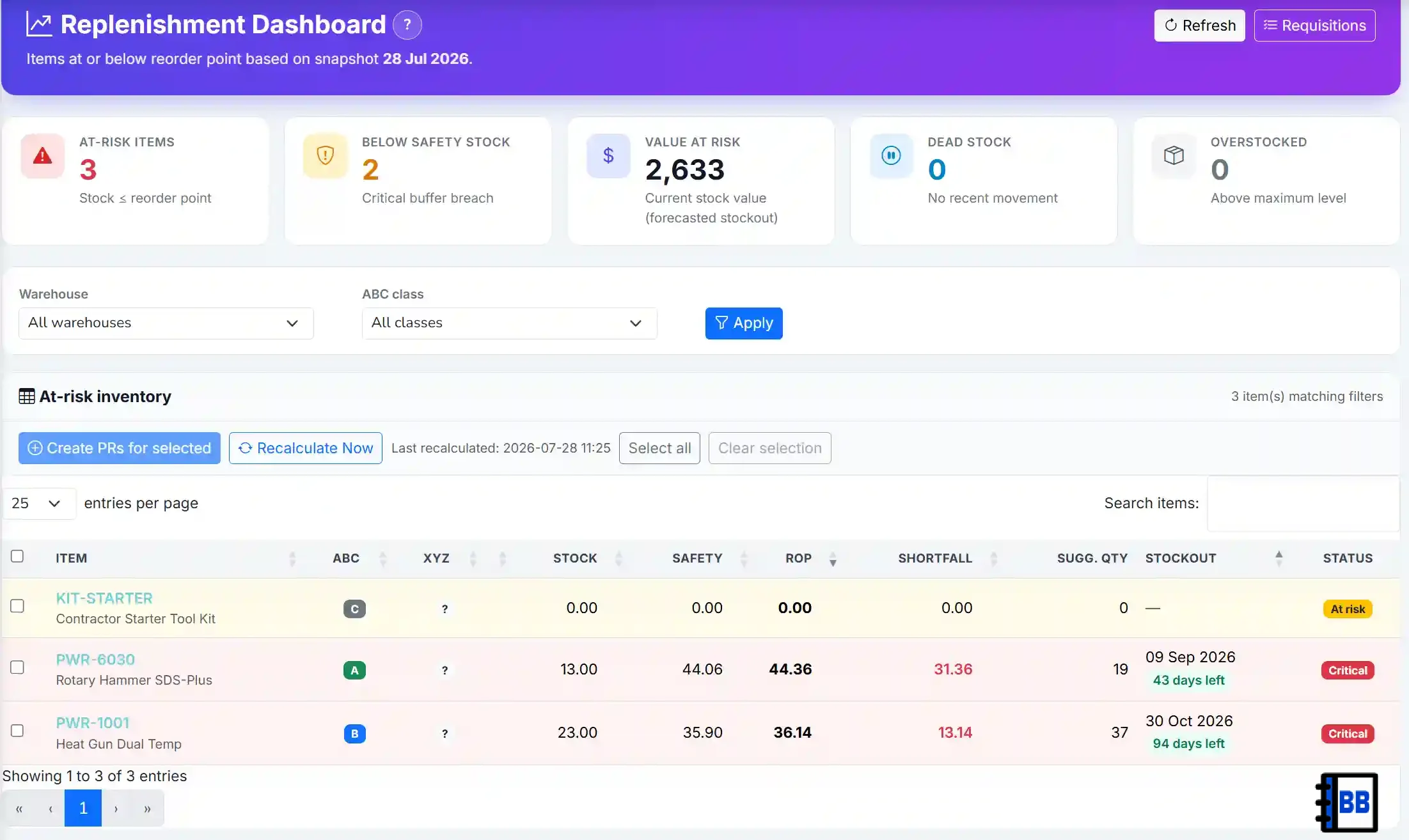The image size is (1409, 840).
Task: Check the PWR-6030 row checkbox
Action: 17,667
